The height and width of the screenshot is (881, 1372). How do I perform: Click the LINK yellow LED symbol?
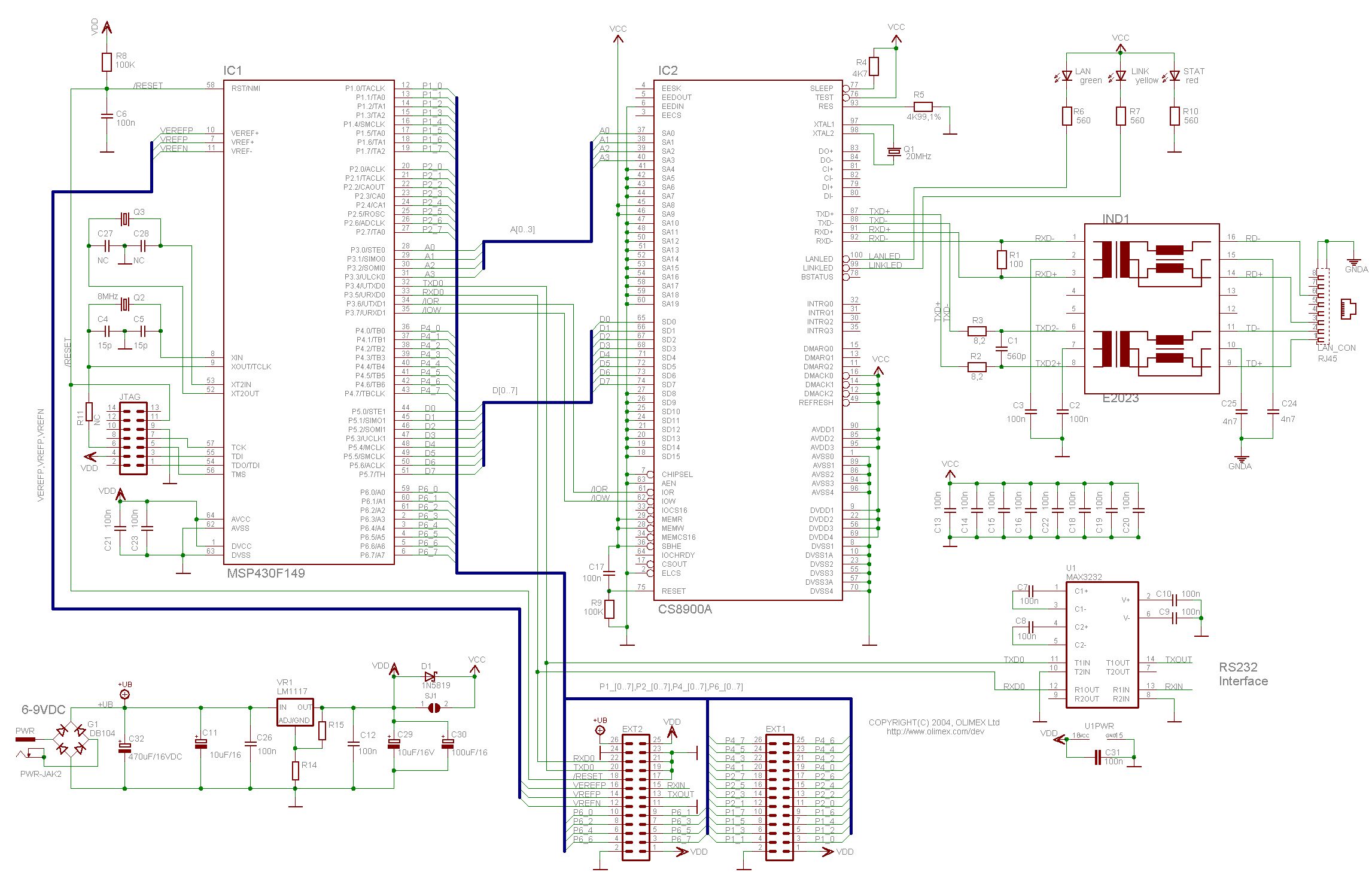click(1121, 76)
